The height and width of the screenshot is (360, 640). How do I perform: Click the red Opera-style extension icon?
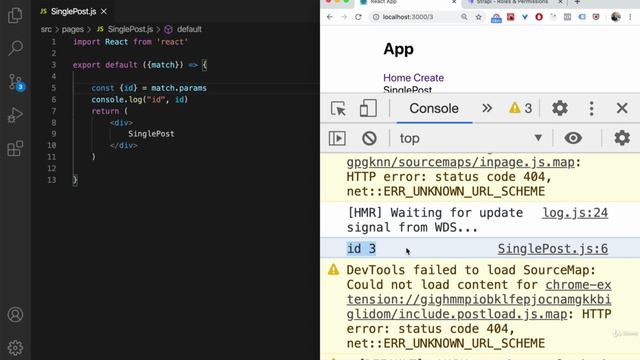539,17
